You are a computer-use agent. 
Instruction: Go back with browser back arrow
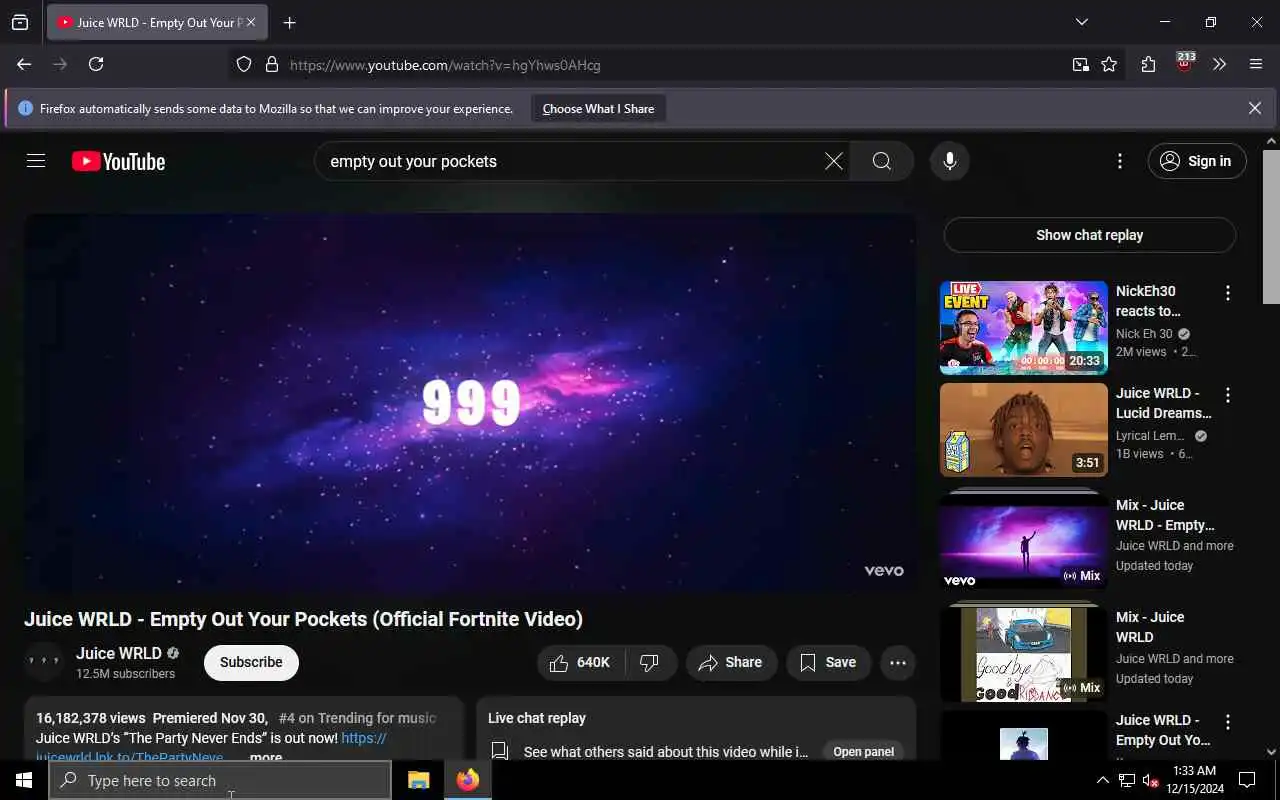click(24, 64)
